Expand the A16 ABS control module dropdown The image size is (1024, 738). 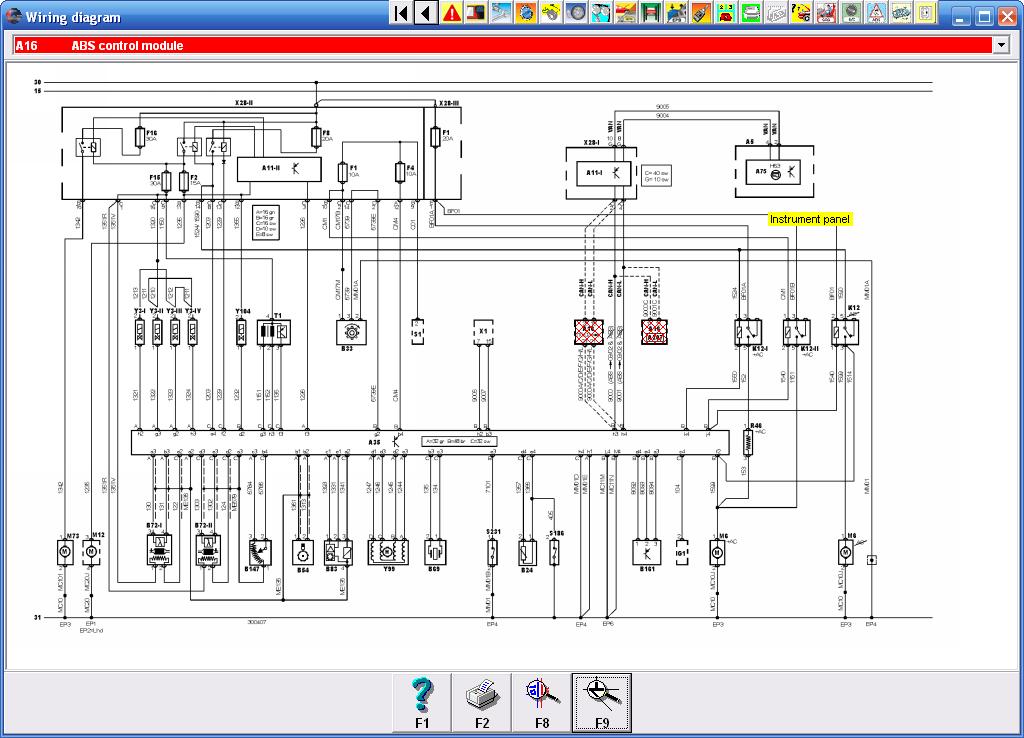pyautogui.click(x=1001, y=45)
